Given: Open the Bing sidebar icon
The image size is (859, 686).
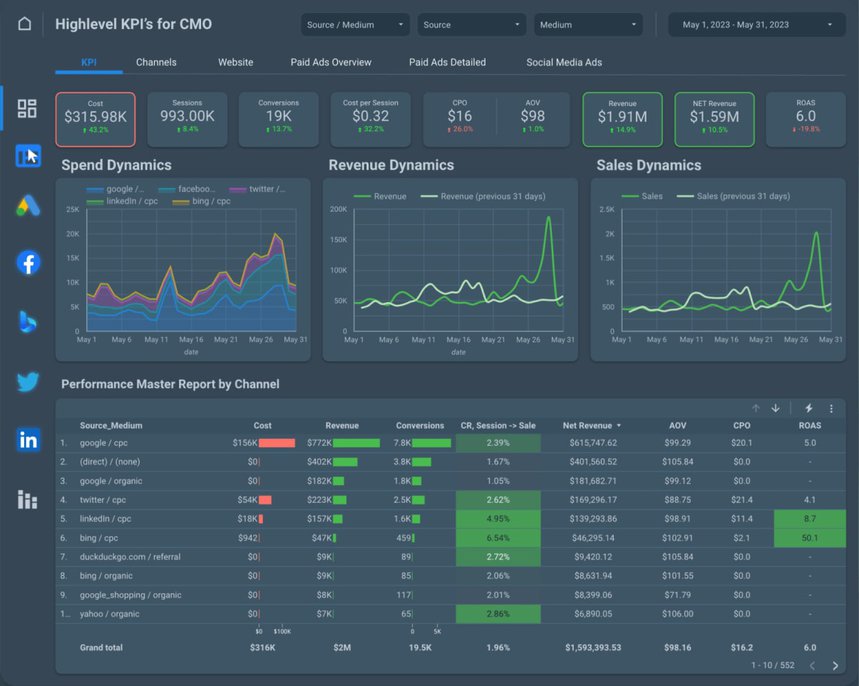Looking at the screenshot, I should (x=27, y=321).
